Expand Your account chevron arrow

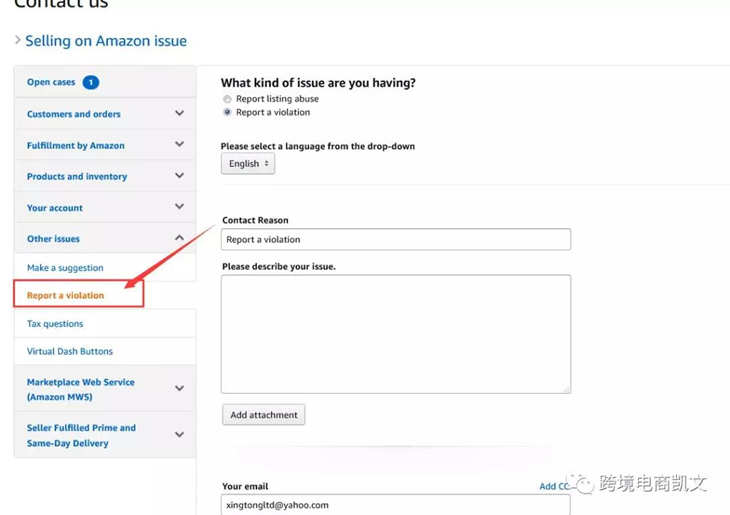click(179, 207)
